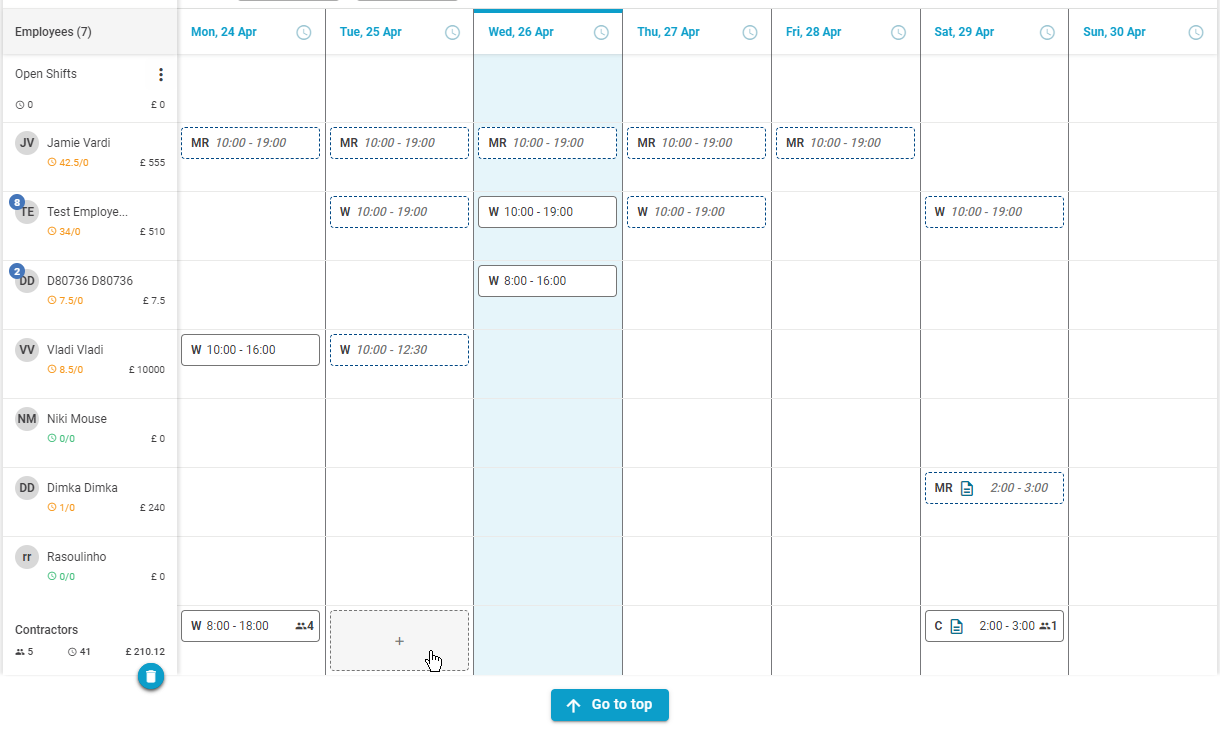Select the Fri, 28 Apr column header
Screen dimensions: 1220x739
(813, 32)
